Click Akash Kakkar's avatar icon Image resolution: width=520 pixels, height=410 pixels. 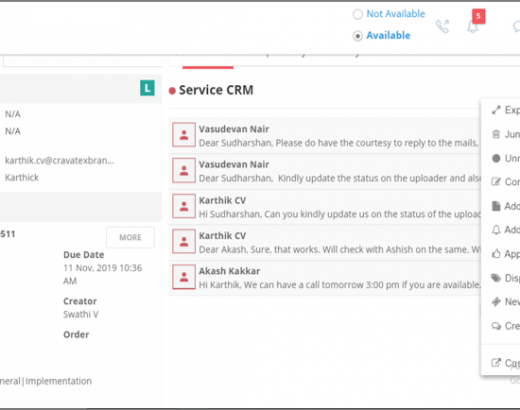[184, 277]
